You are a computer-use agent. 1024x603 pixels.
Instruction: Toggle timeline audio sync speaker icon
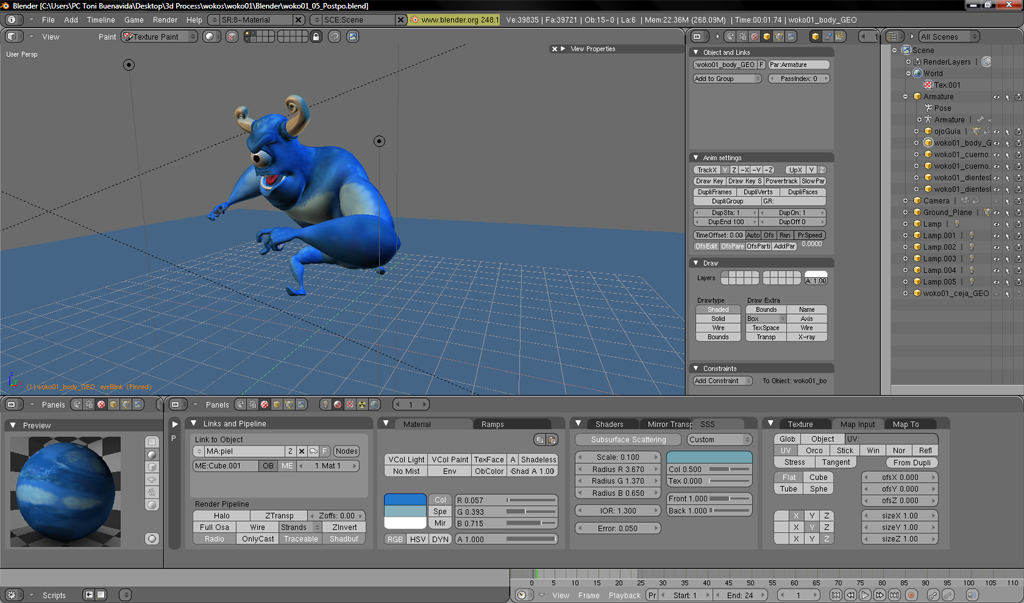coord(972,595)
